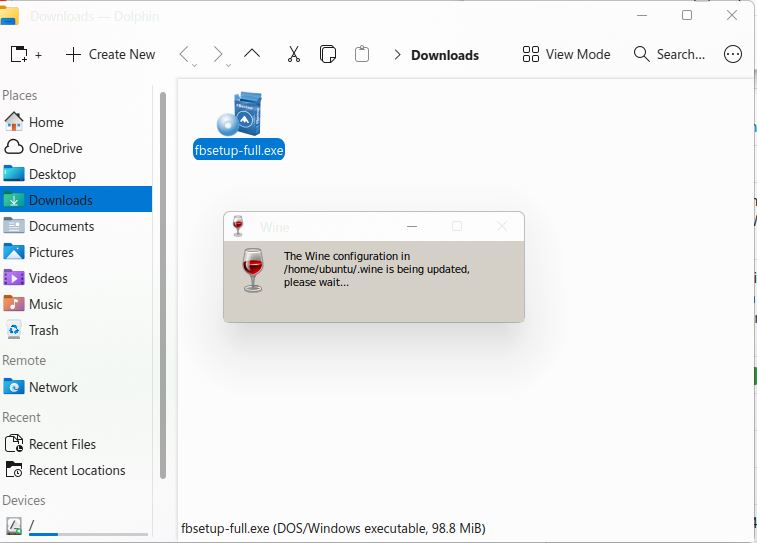
Task: Click the Wine configuration updating message
Action: 377,269
